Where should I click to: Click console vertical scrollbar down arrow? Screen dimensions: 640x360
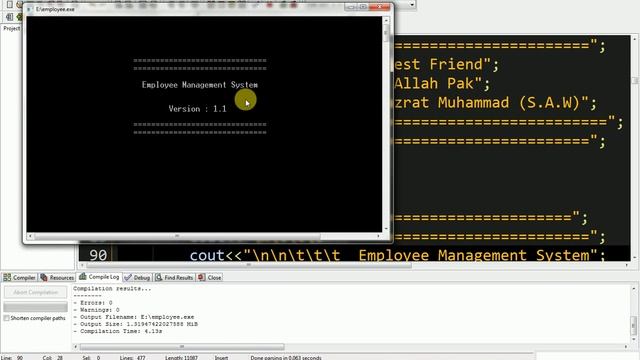click(386, 229)
